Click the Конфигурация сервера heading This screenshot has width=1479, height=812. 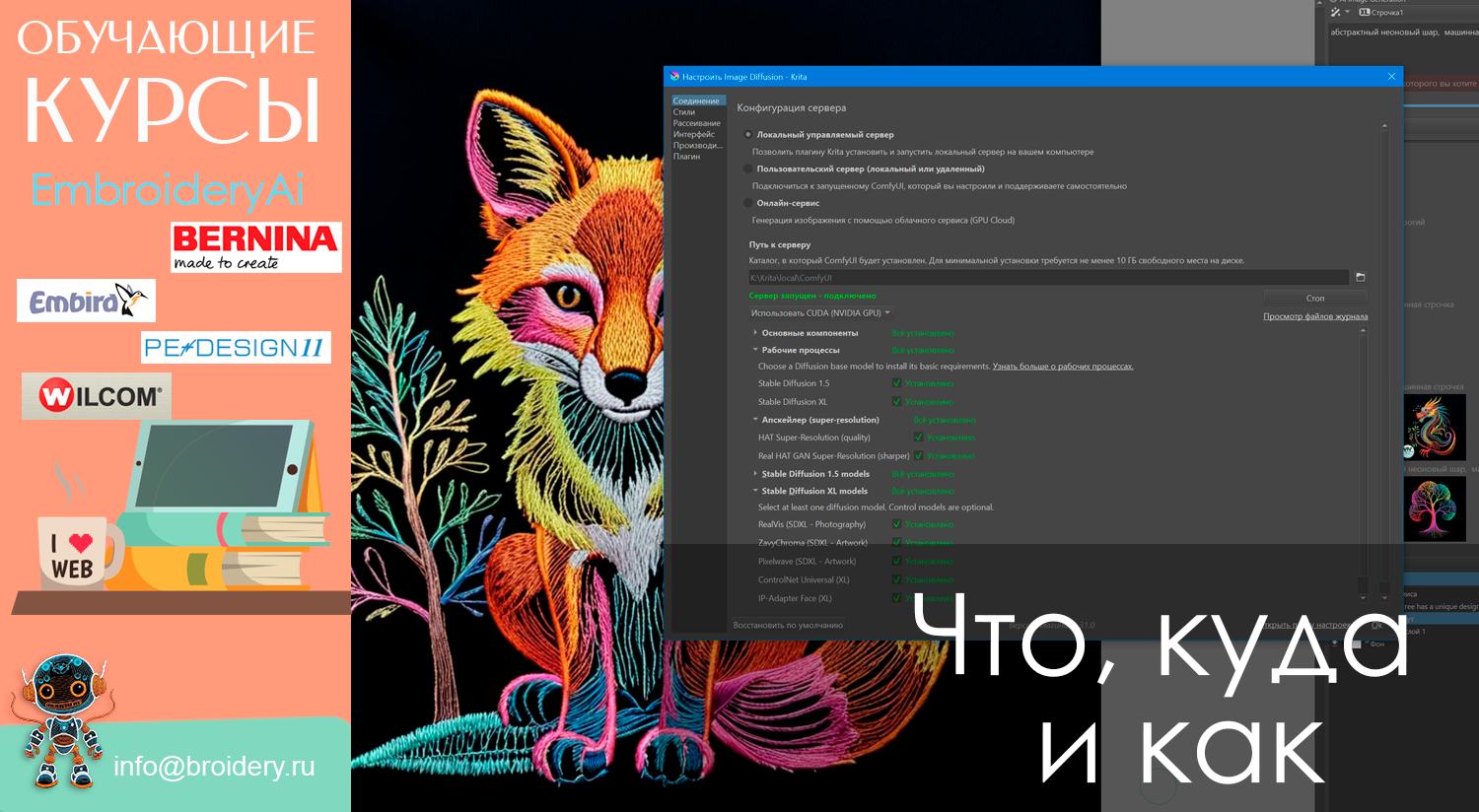pos(791,107)
